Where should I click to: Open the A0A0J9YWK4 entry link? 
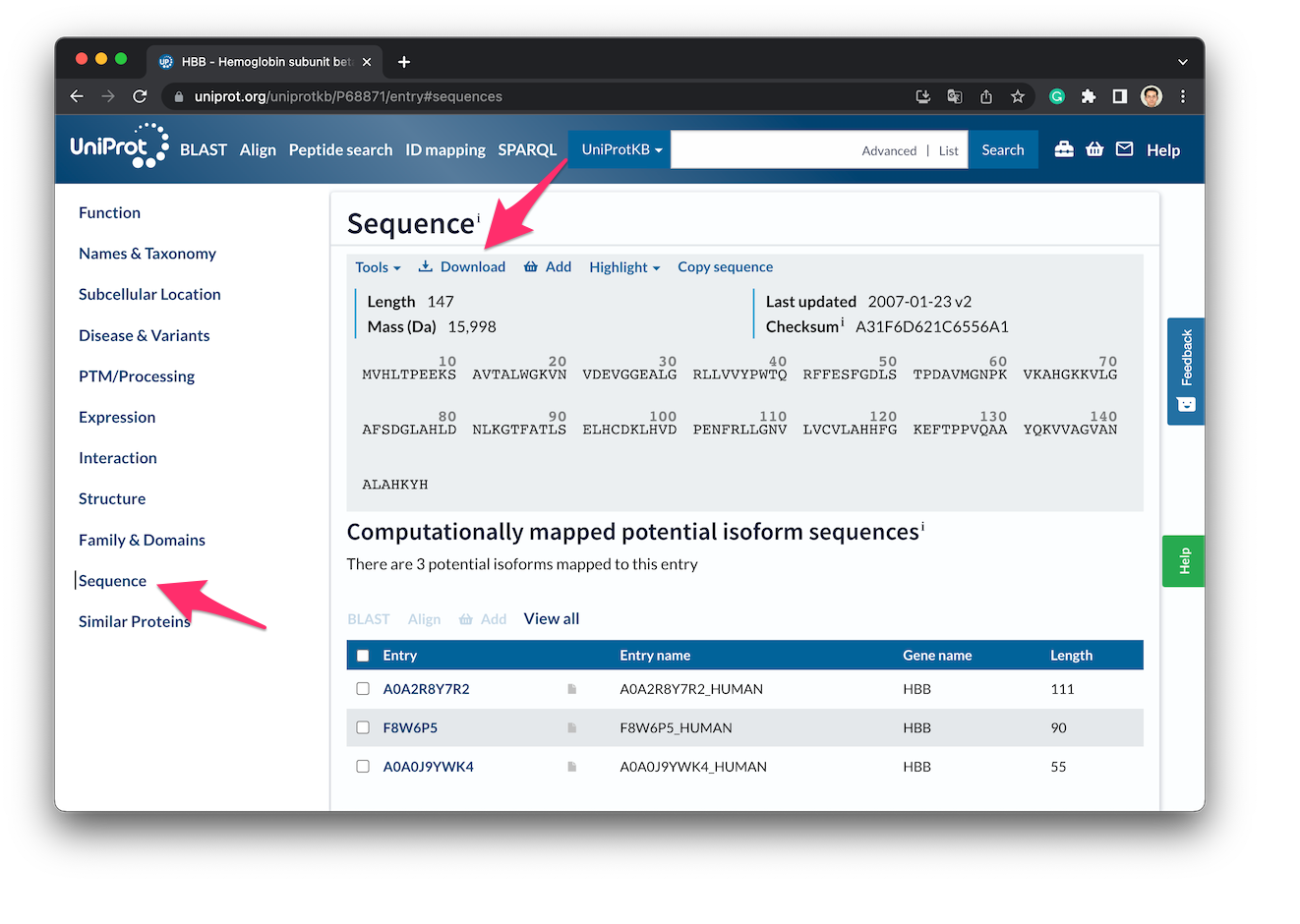tap(428, 767)
